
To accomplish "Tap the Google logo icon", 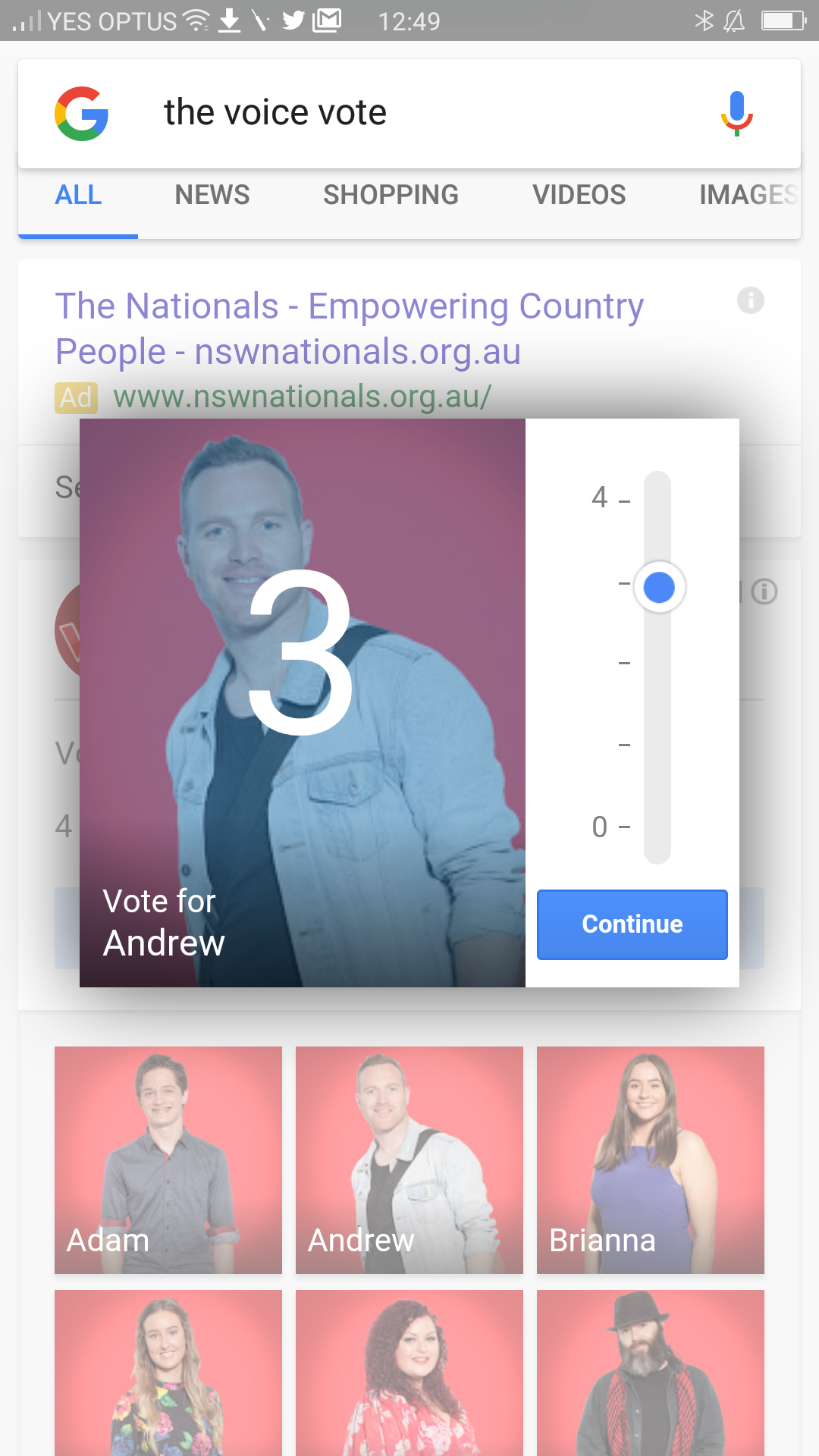I will pyautogui.click(x=81, y=114).
